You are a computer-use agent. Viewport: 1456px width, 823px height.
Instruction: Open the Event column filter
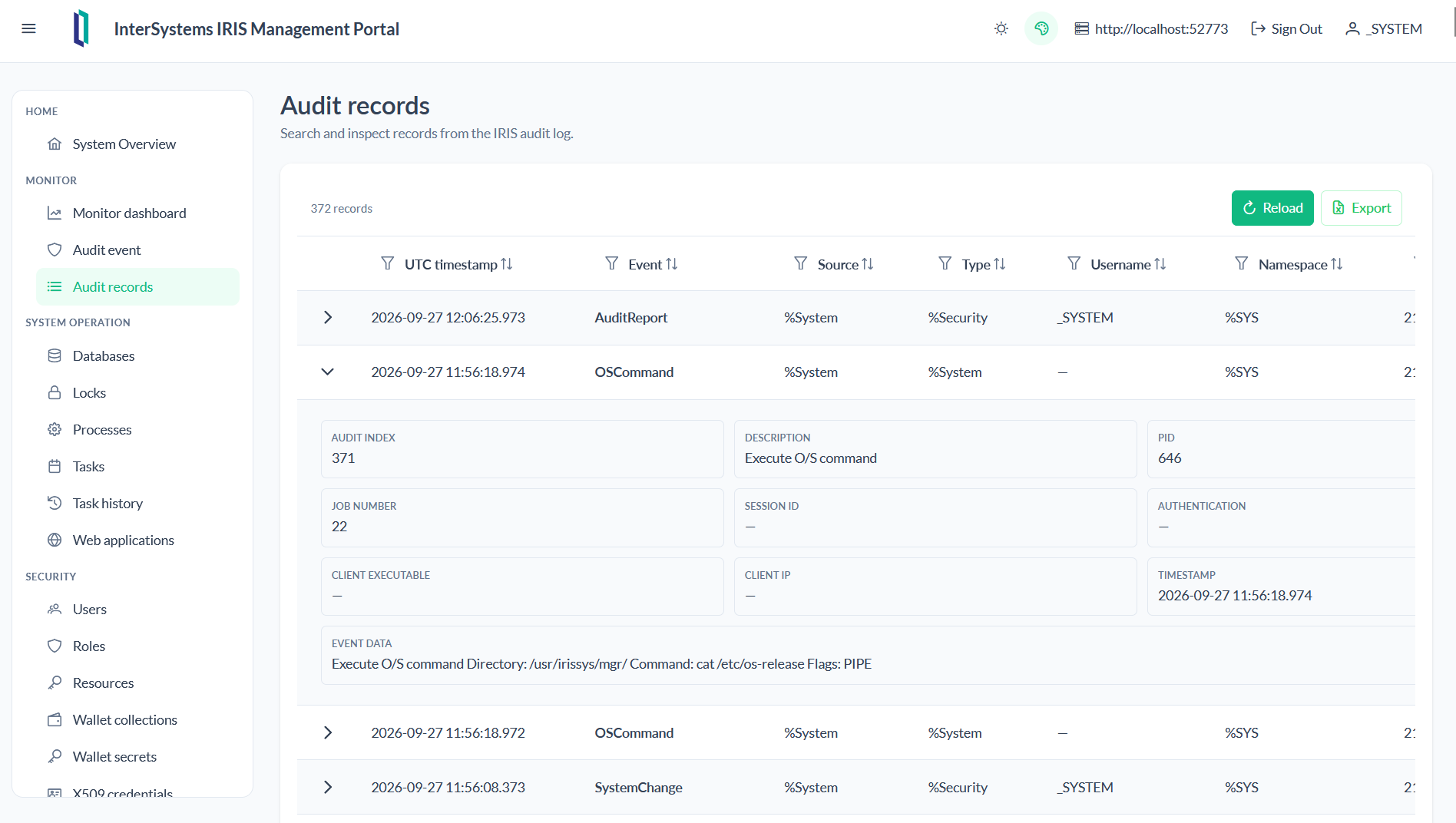(x=612, y=264)
